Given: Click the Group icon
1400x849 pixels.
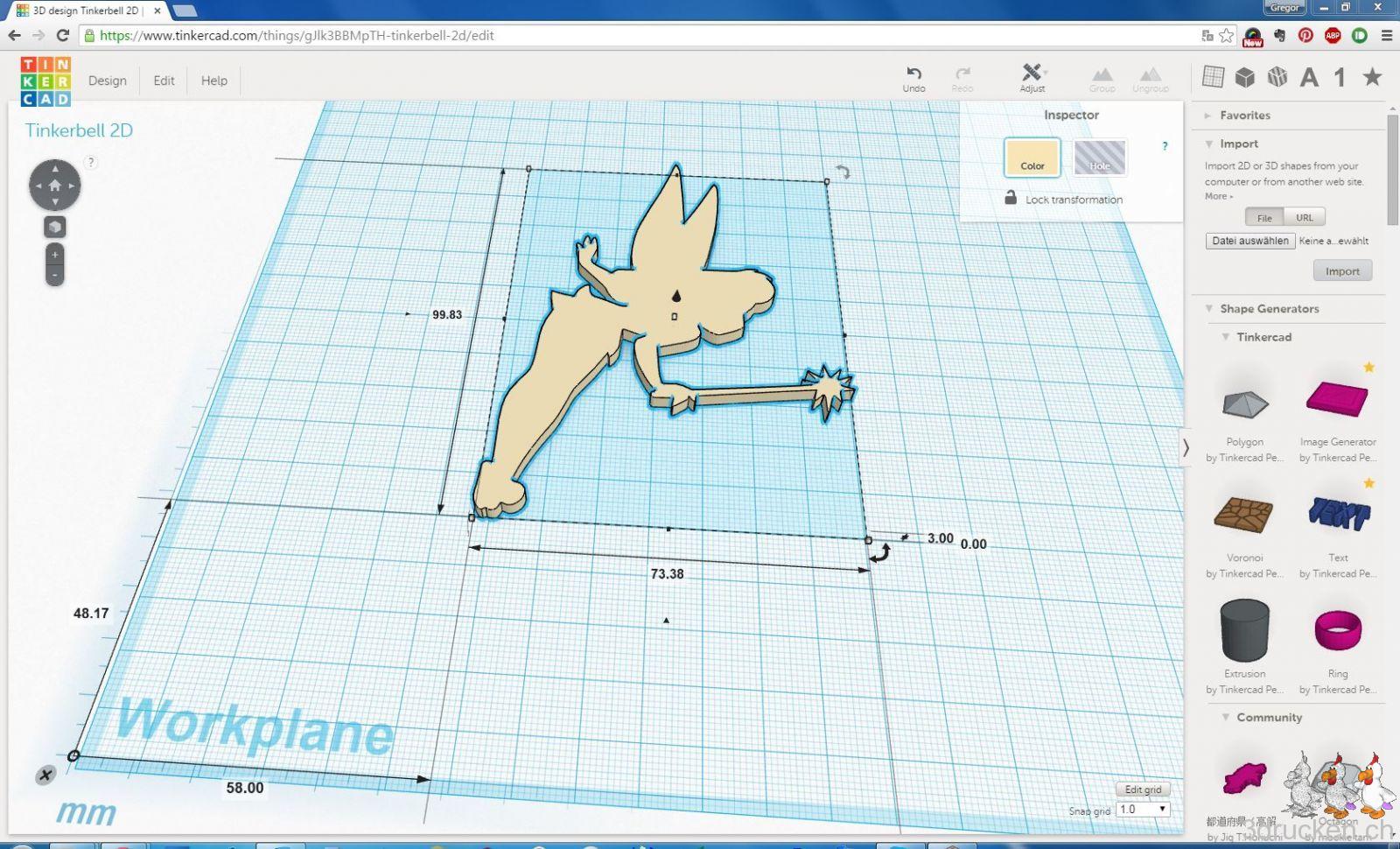Looking at the screenshot, I should click(1102, 77).
